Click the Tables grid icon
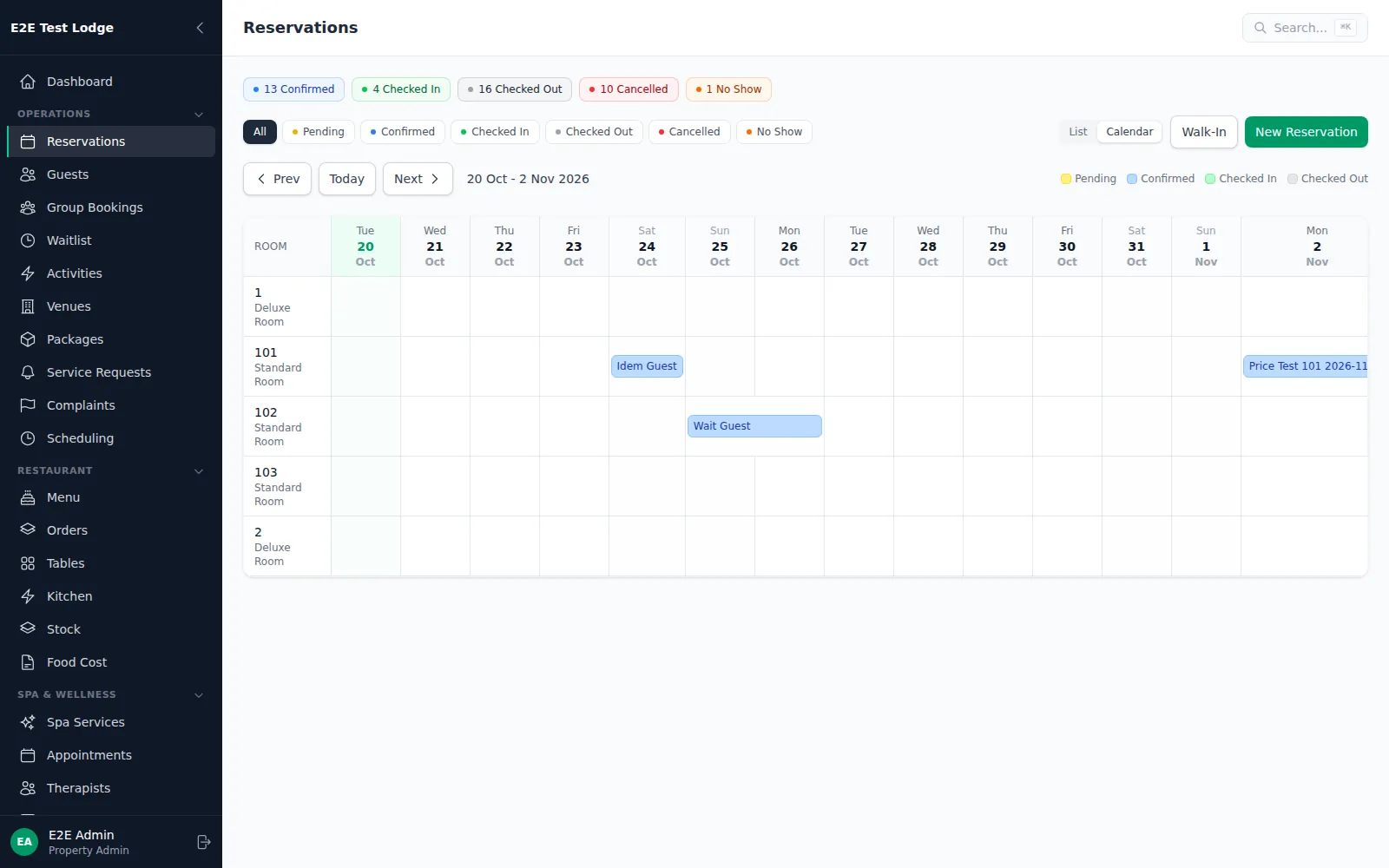This screenshot has height=868, width=1389. click(x=28, y=563)
